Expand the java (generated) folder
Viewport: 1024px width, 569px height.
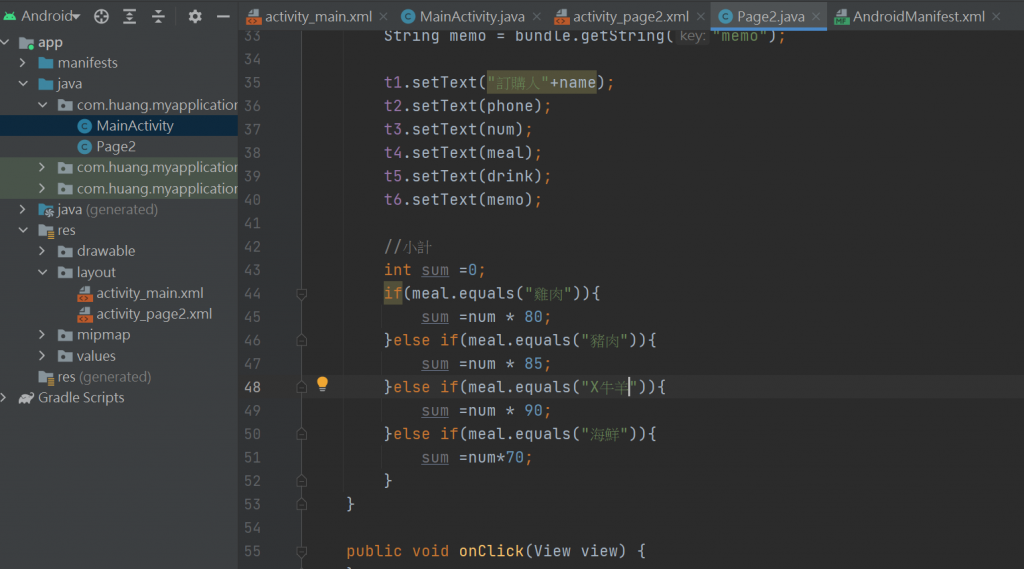[x=23, y=209]
